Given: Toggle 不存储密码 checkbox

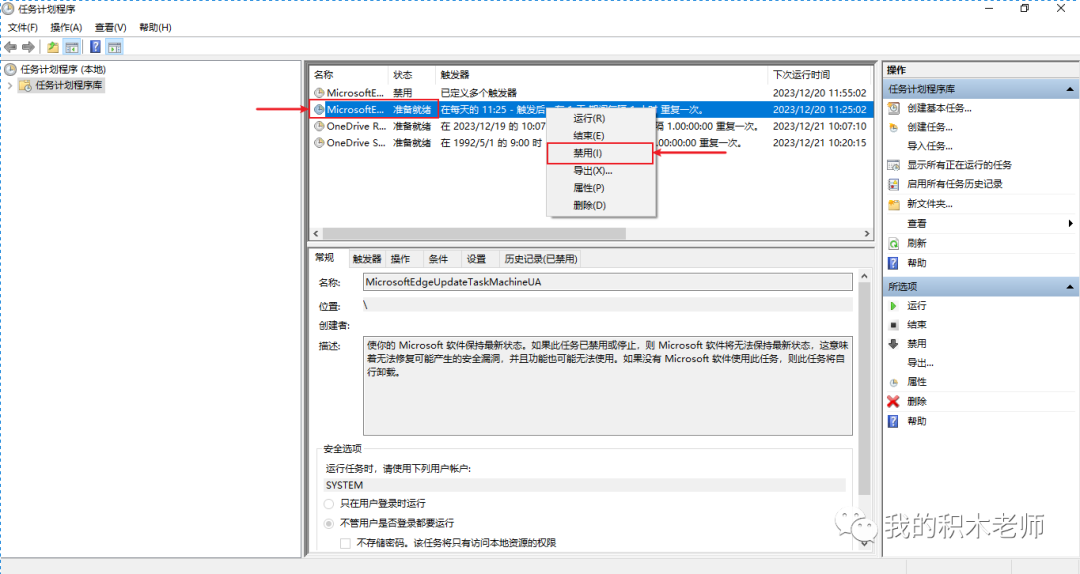Looking at the screenshot, I should click(346, 543).
